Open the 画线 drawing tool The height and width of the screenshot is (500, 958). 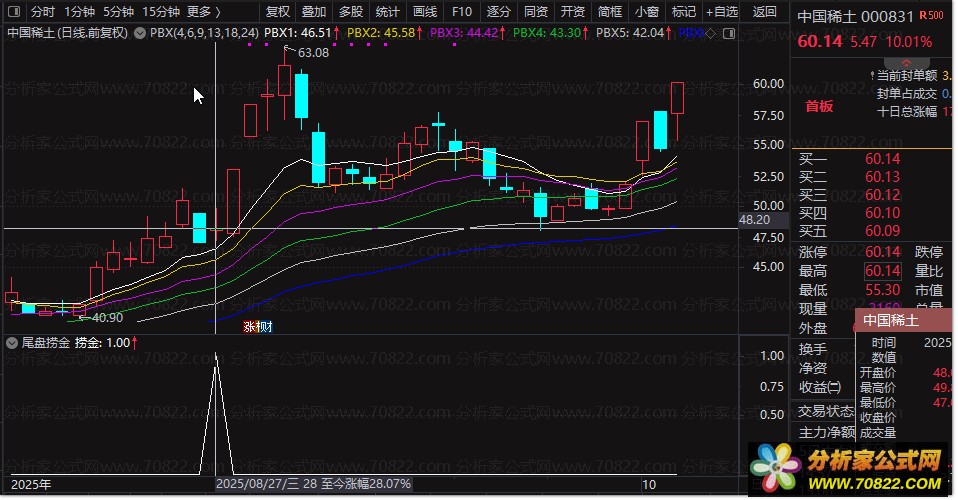[x=425, y=12]
